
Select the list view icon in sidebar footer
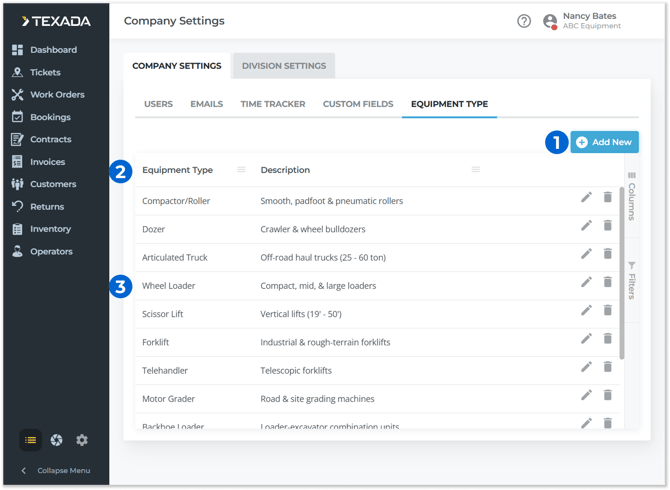point(30,440)
